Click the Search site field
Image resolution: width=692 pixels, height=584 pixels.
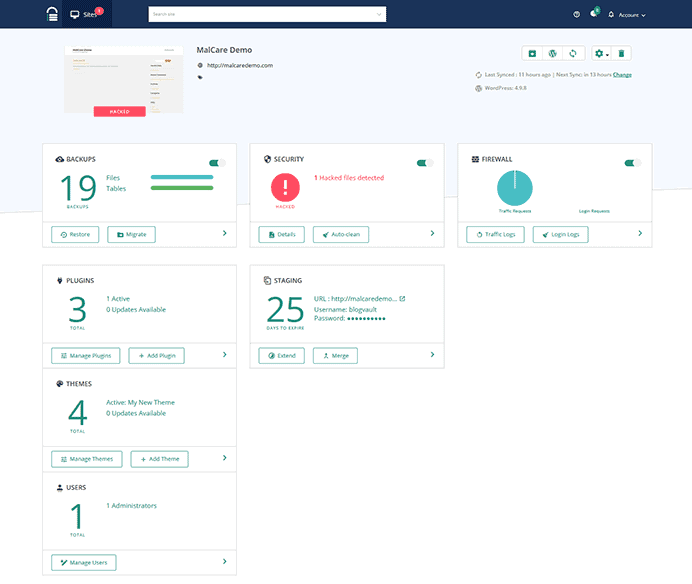tap(267, 14)
